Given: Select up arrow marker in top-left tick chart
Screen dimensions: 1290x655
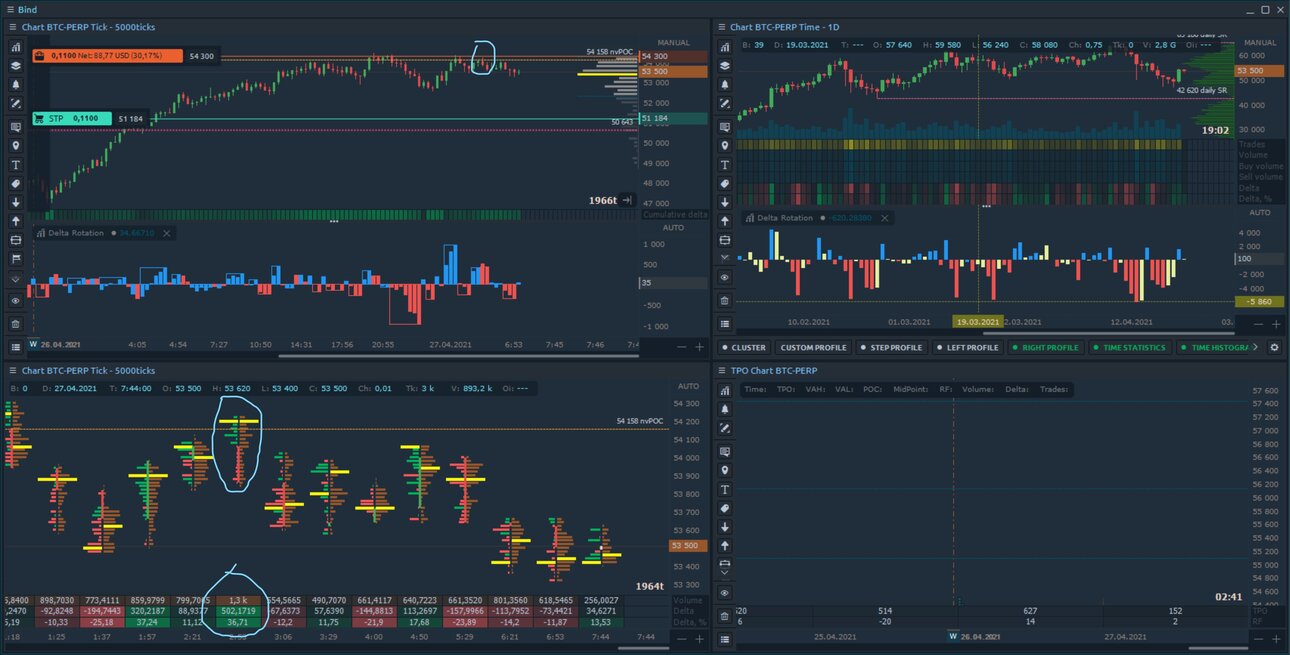Looking at the screenshot, I should 15,221.
